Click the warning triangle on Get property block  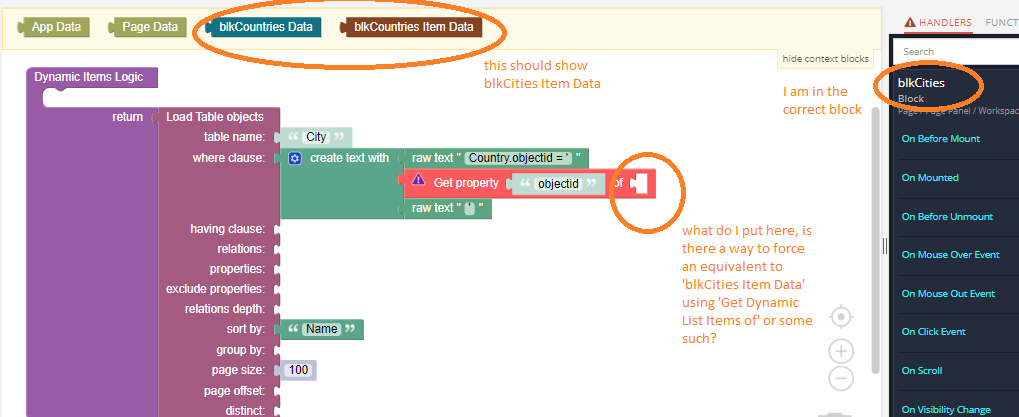(x=418, y=182)
